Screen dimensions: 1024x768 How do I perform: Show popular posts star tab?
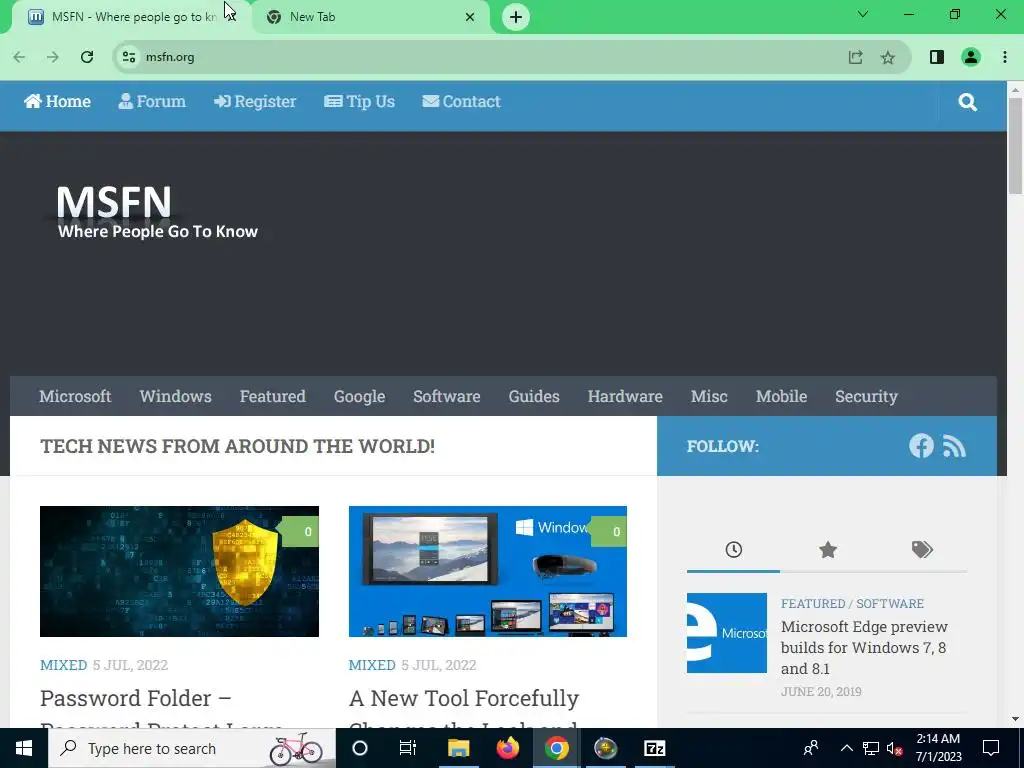(827, 549)
